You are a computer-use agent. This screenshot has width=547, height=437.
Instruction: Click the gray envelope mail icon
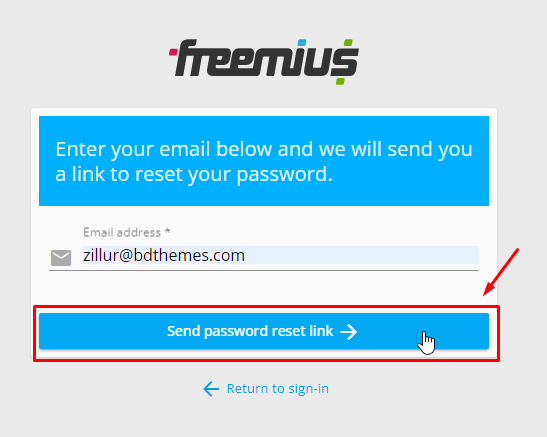(x=61, y=258)
